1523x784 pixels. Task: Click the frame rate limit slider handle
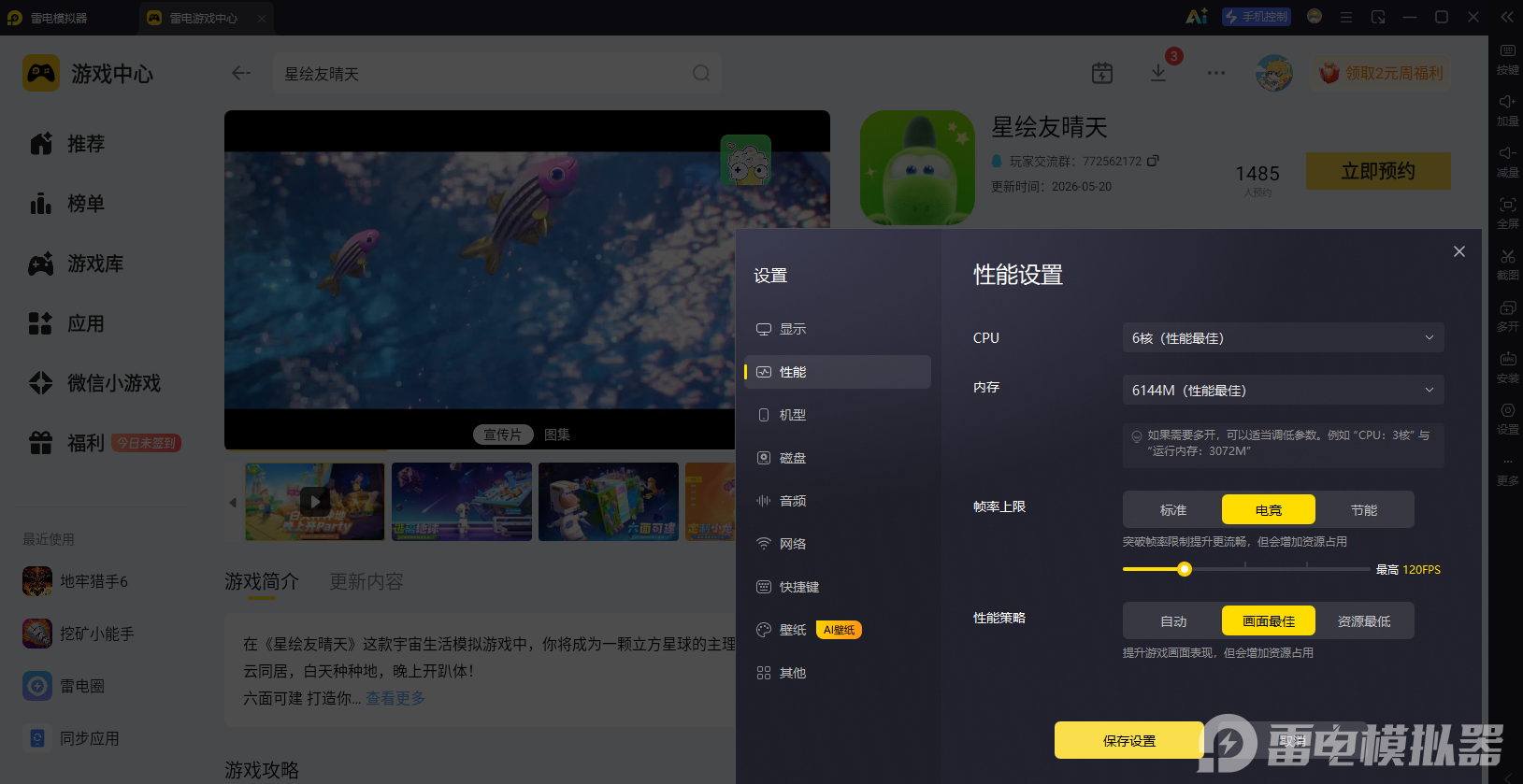pos(1185,569)
